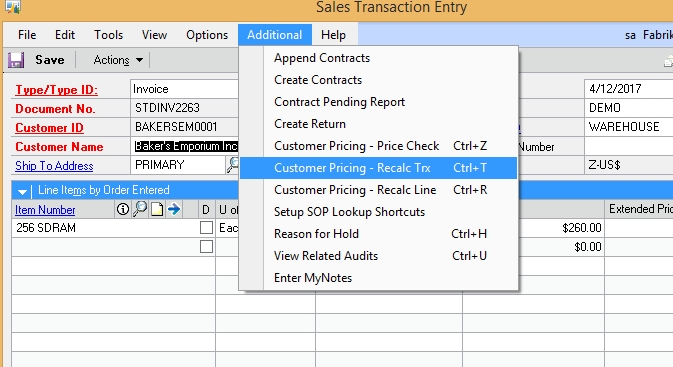The height and width of the screenshot is (367, 673).
Task: Click the WAREHOUSE field
Action: click(629, 127)
